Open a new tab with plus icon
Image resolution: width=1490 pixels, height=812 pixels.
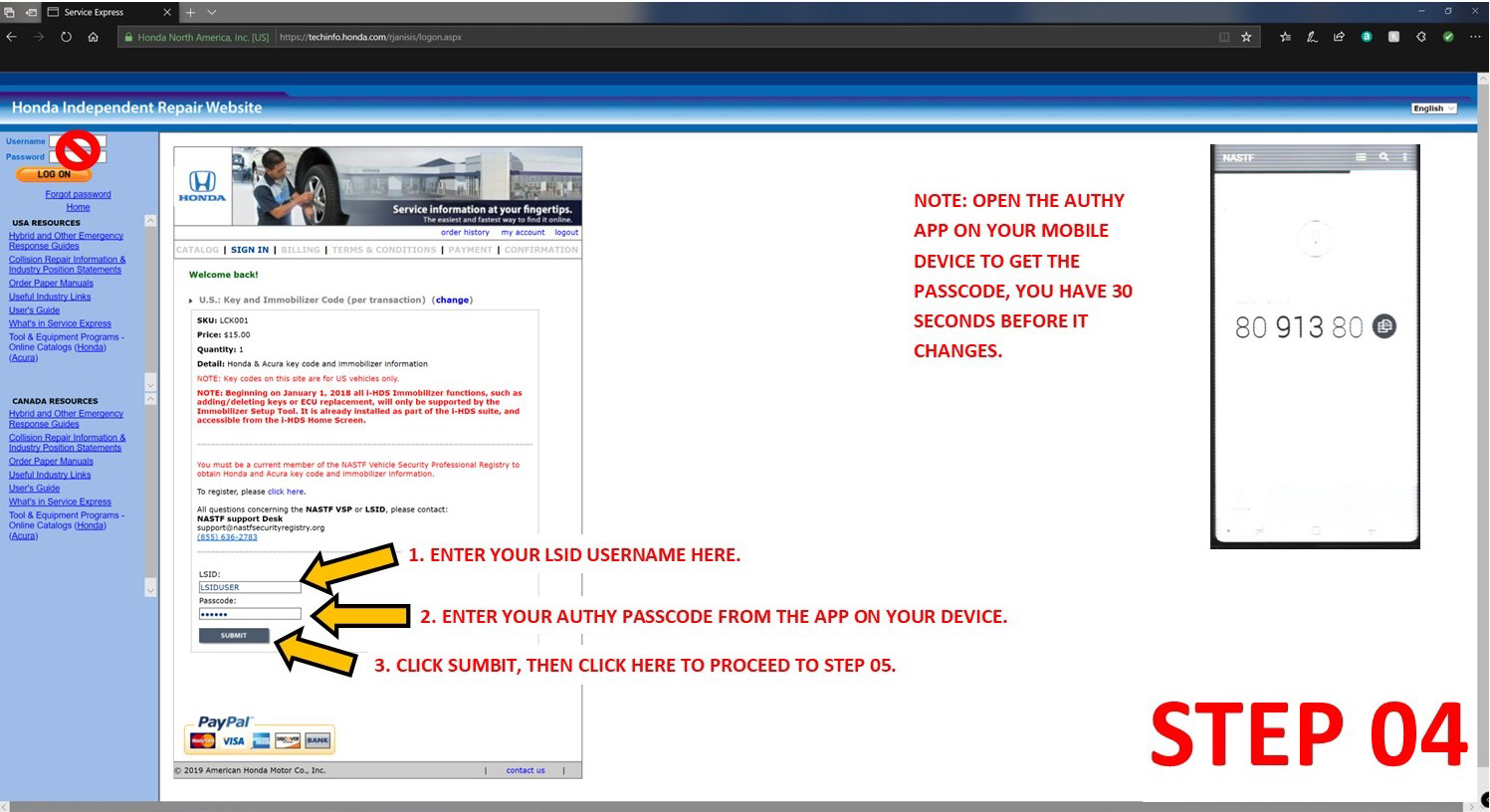(190, 12)
